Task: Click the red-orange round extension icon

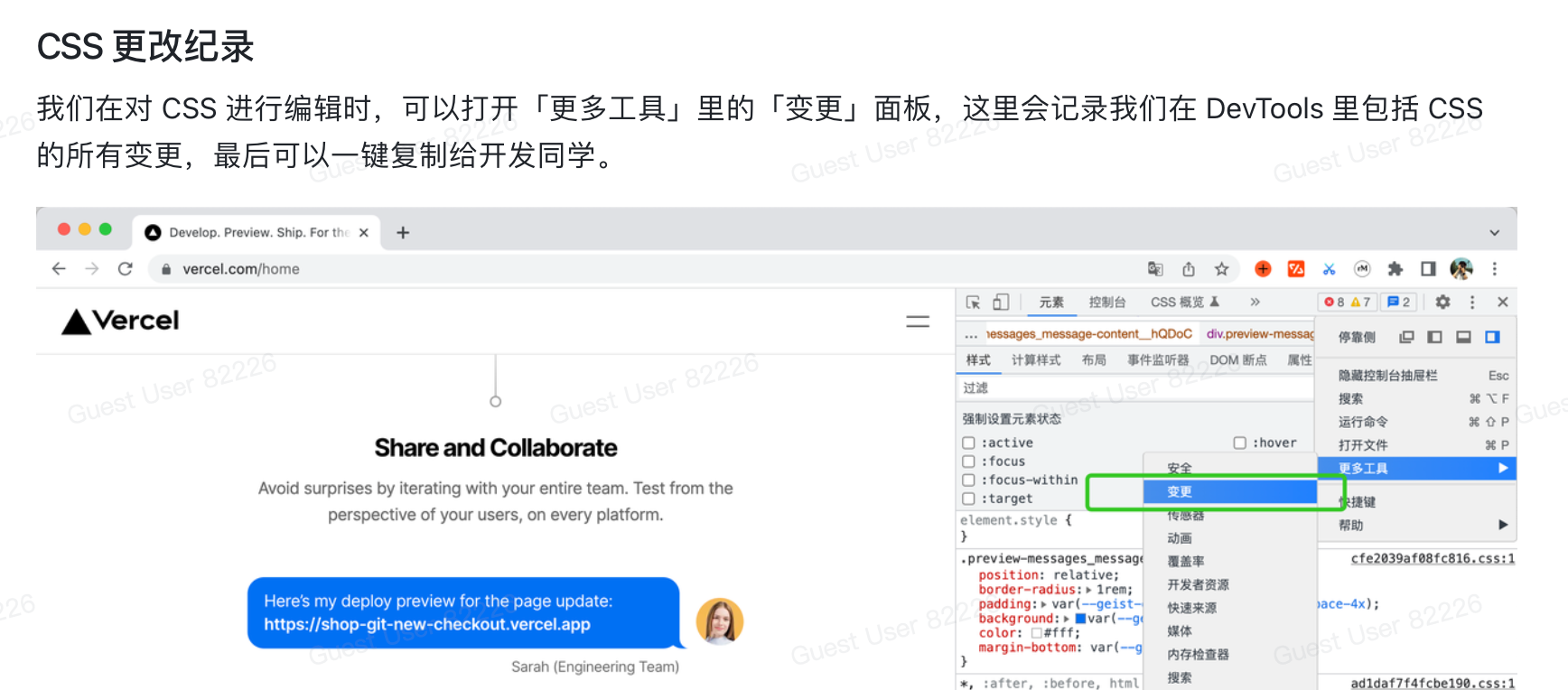Action: click(x=1263, y=268)
